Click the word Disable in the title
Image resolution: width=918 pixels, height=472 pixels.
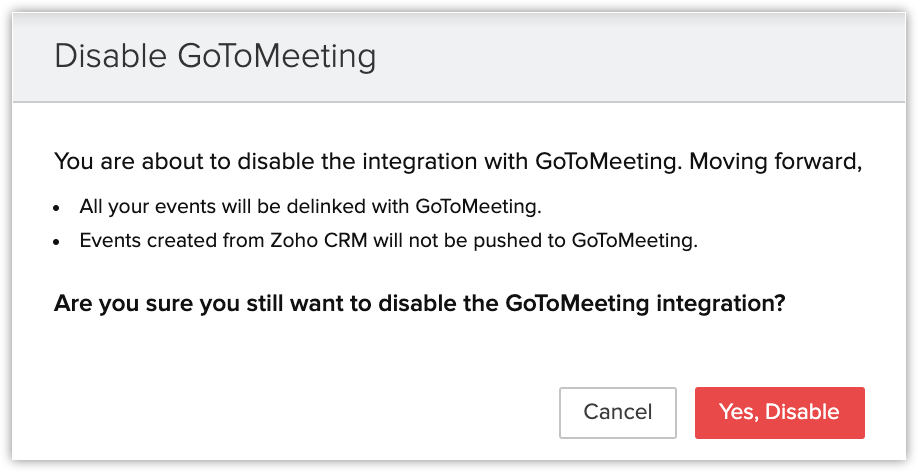tap(111, 56)
